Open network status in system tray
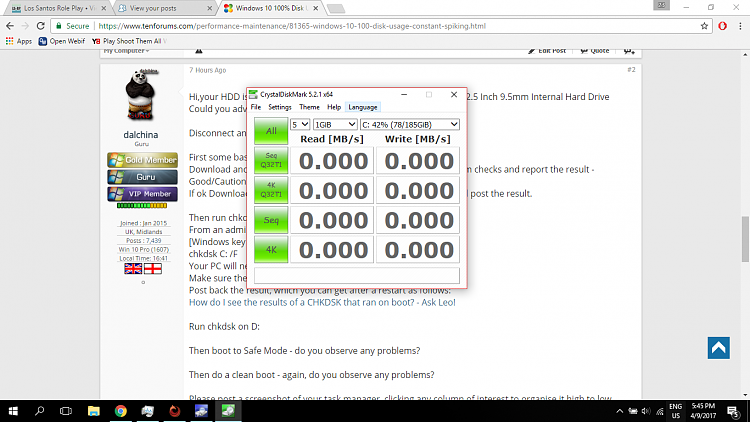The width and height of the screenshot is (750, 422). 660,411
